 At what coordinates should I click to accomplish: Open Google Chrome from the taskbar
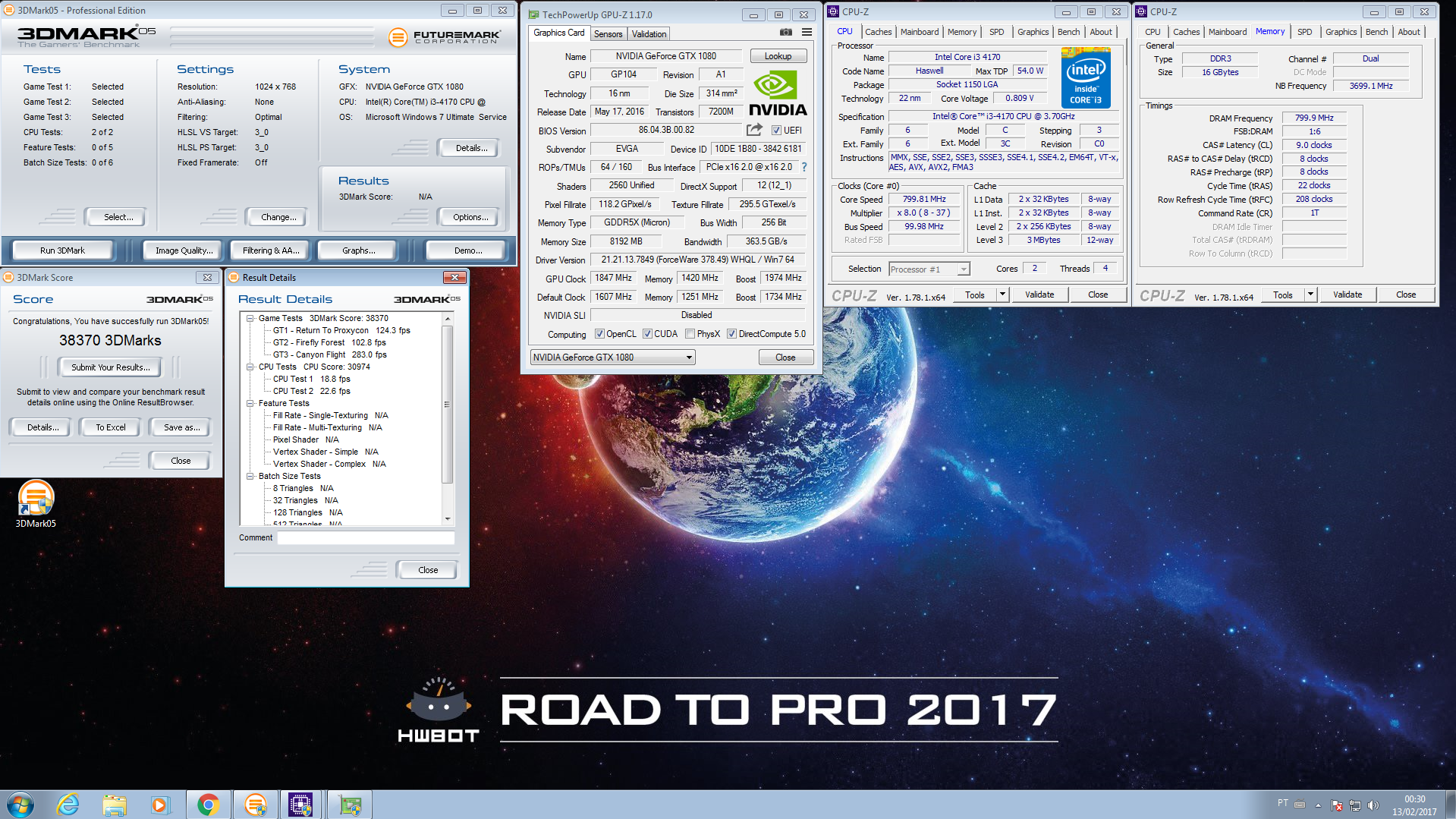coord(208,805)
